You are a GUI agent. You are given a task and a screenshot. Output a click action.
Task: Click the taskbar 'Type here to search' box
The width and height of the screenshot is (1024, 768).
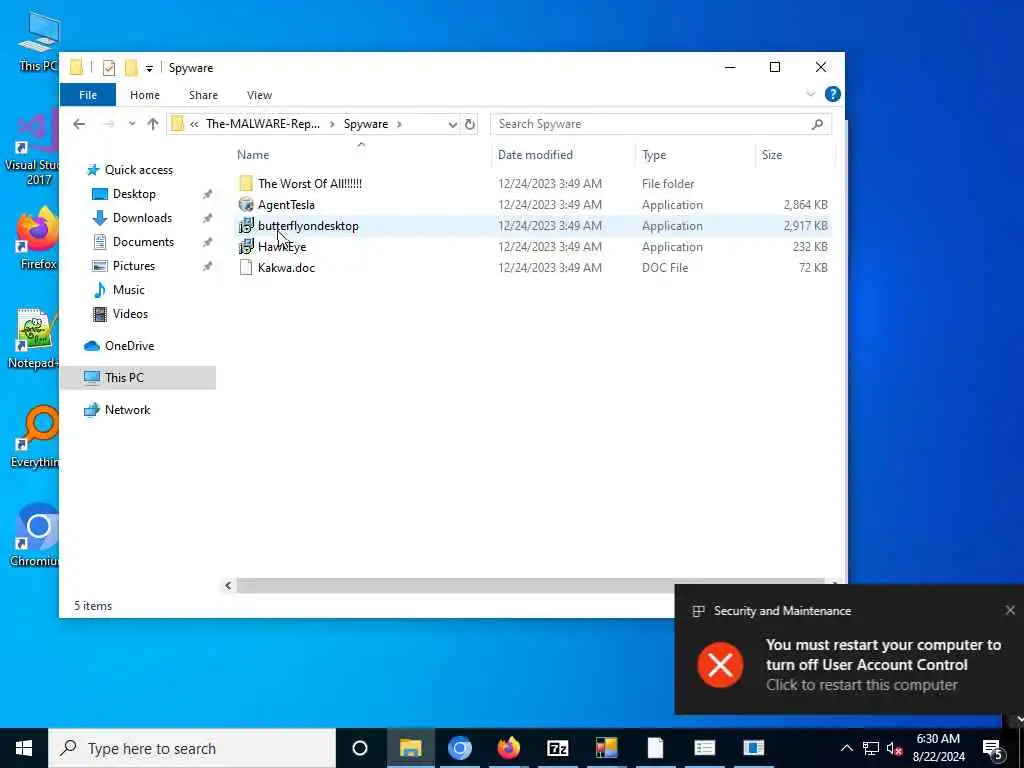(x=192, y=748)
